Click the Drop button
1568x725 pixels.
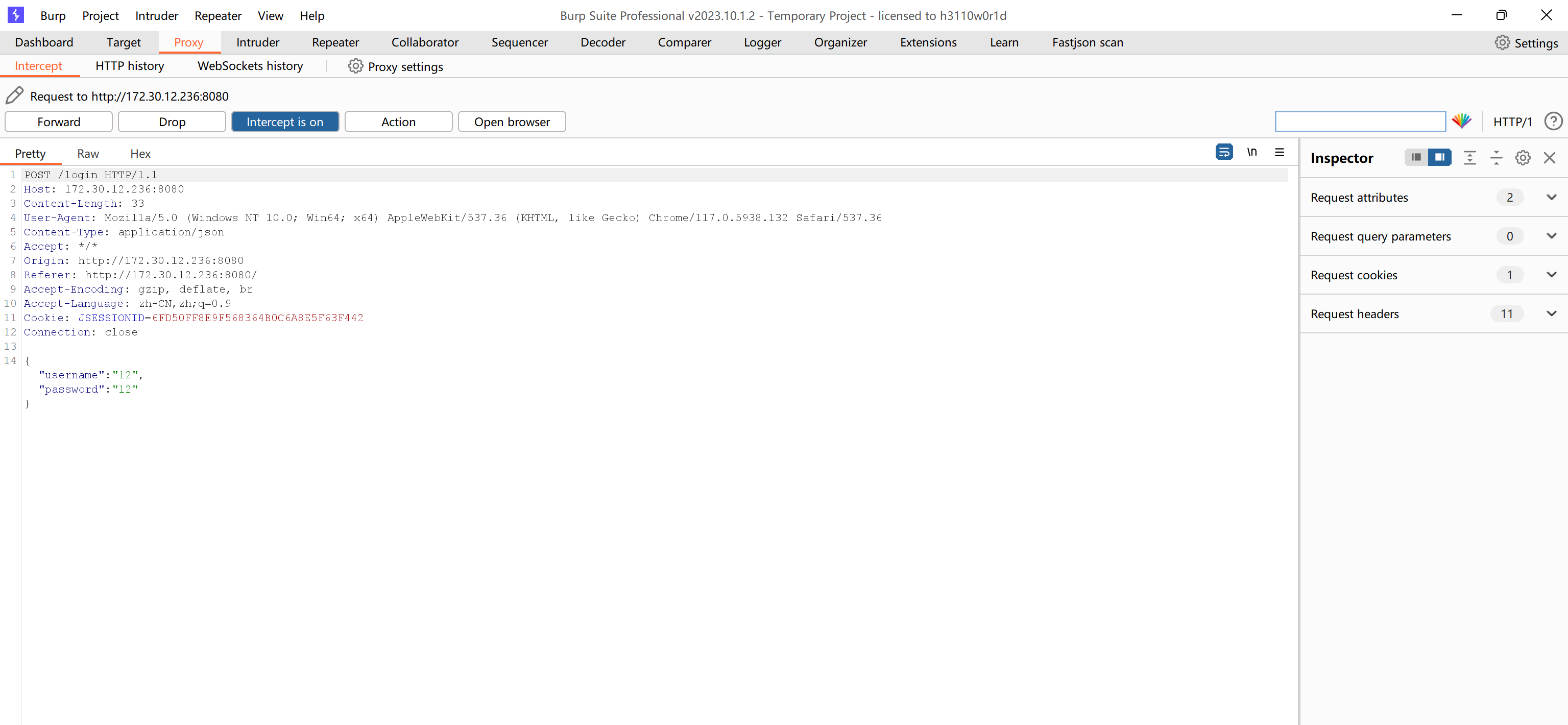[172, 122]
